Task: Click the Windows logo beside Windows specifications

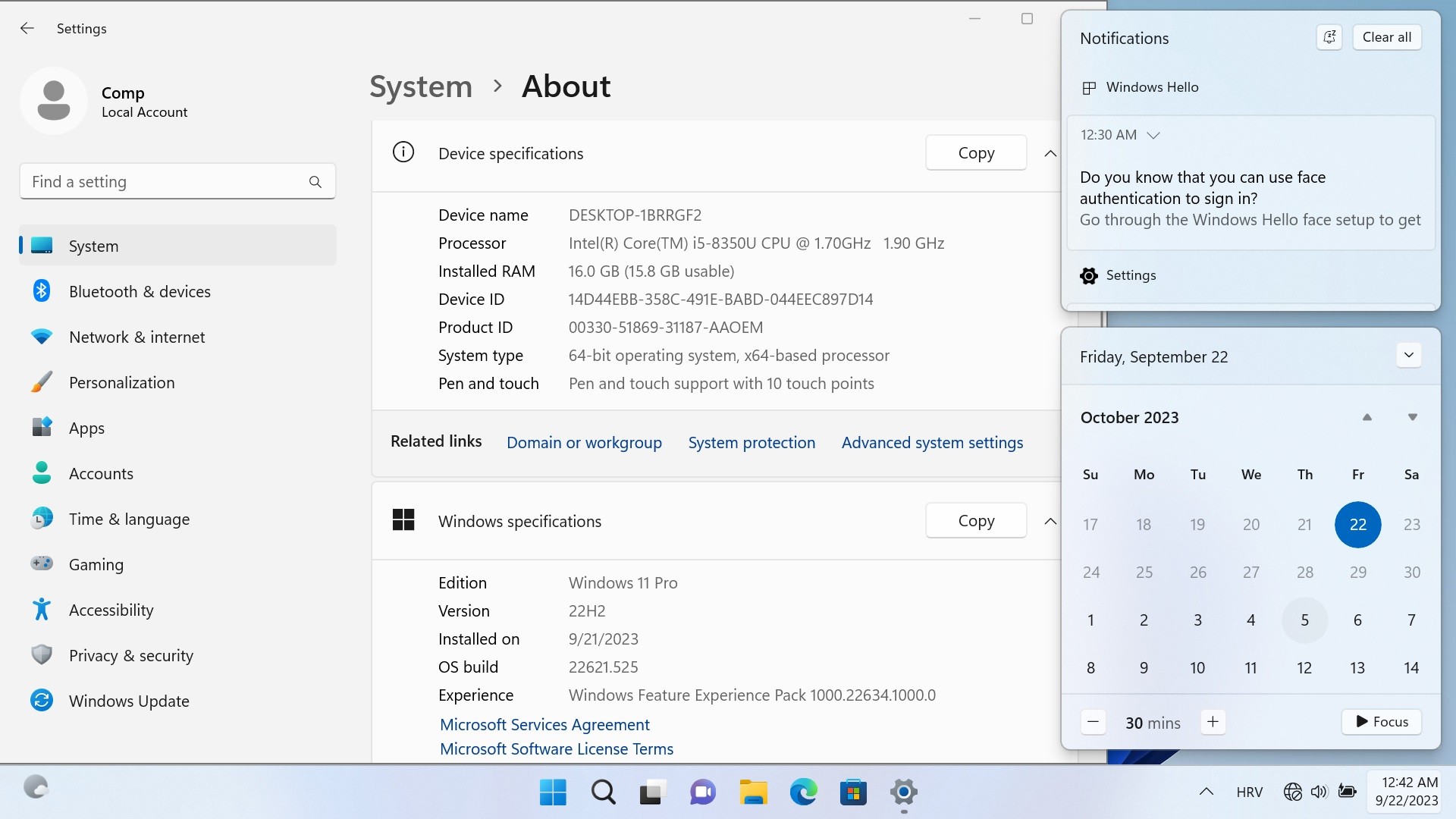Action: [x=403, y=520]
